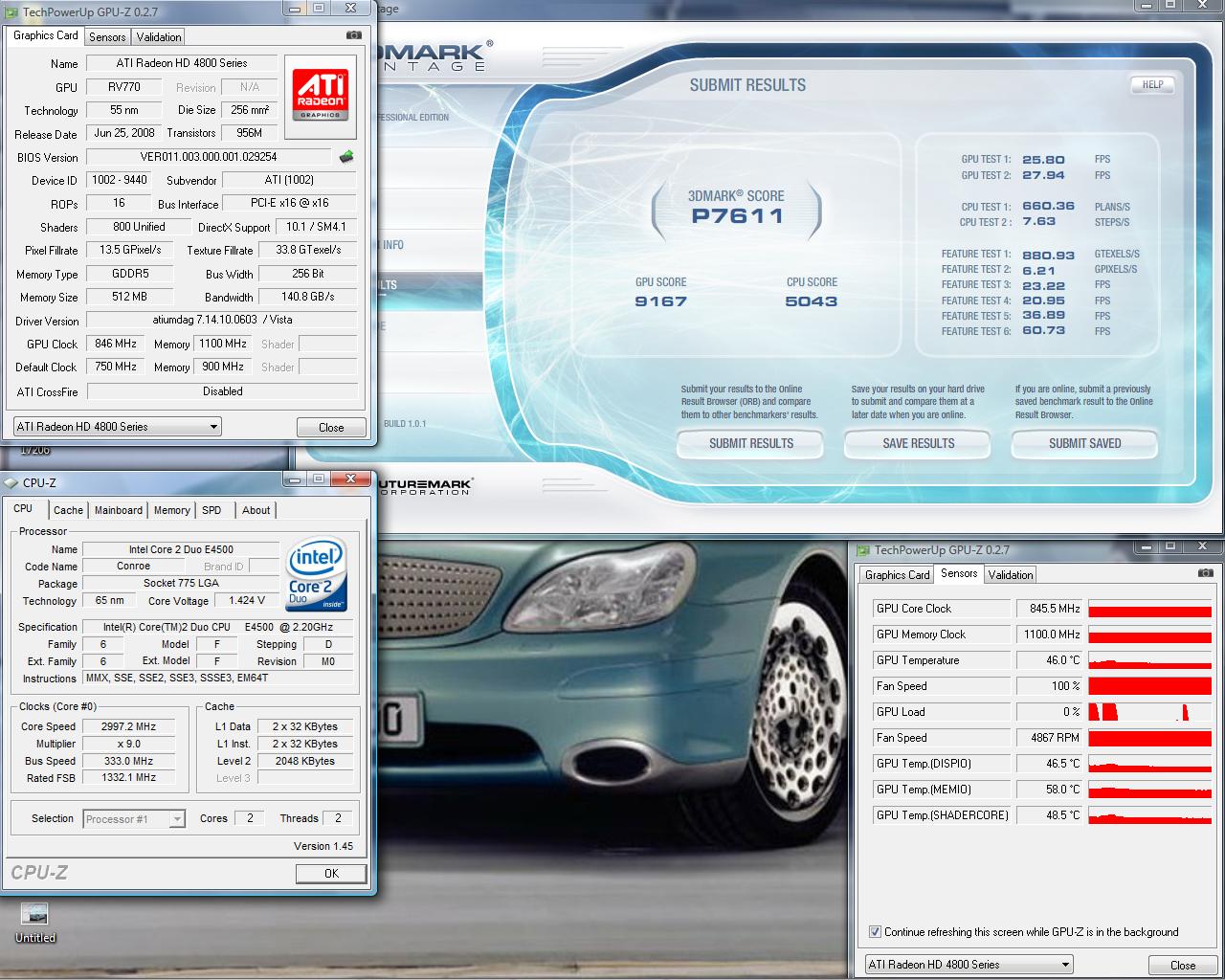
Task: Click the GPU Temp.(SHADERCORE) 48.5 °C value
Action: pyautogui.click(x=1049, y=815)
